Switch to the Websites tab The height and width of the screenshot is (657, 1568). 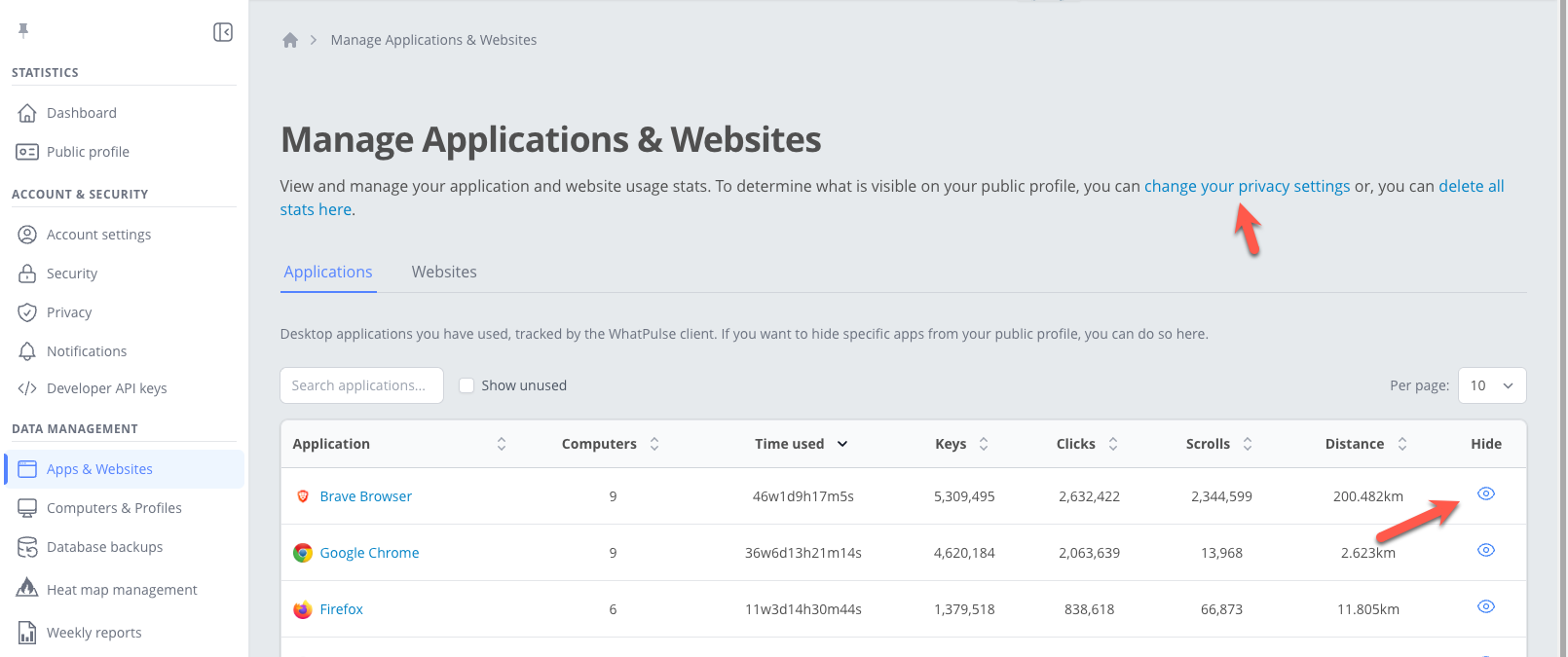pos(444,272)
